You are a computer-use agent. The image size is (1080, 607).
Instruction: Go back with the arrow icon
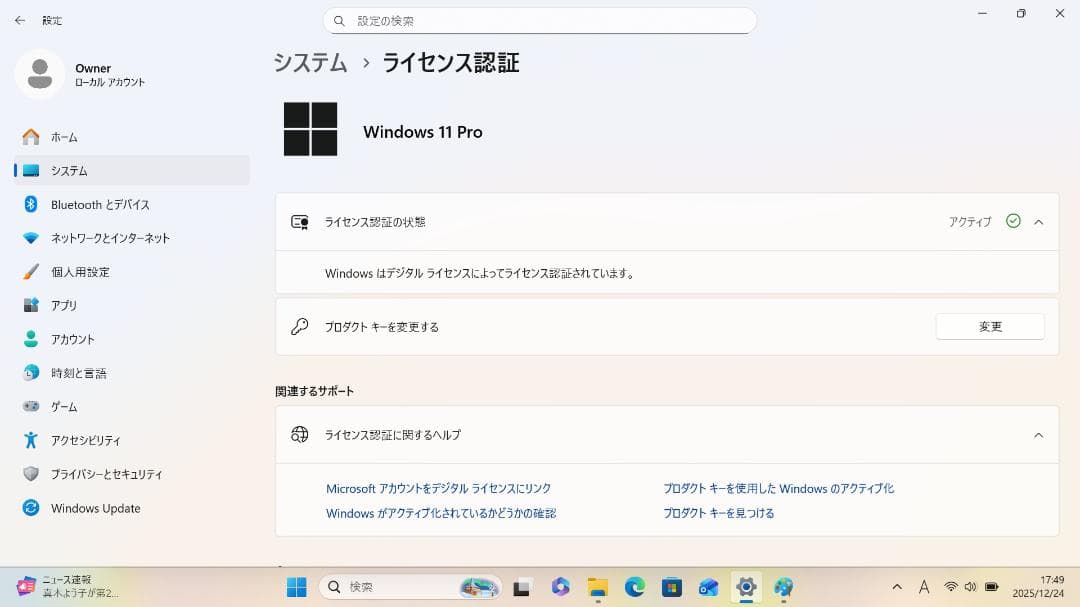coord(20,21)
